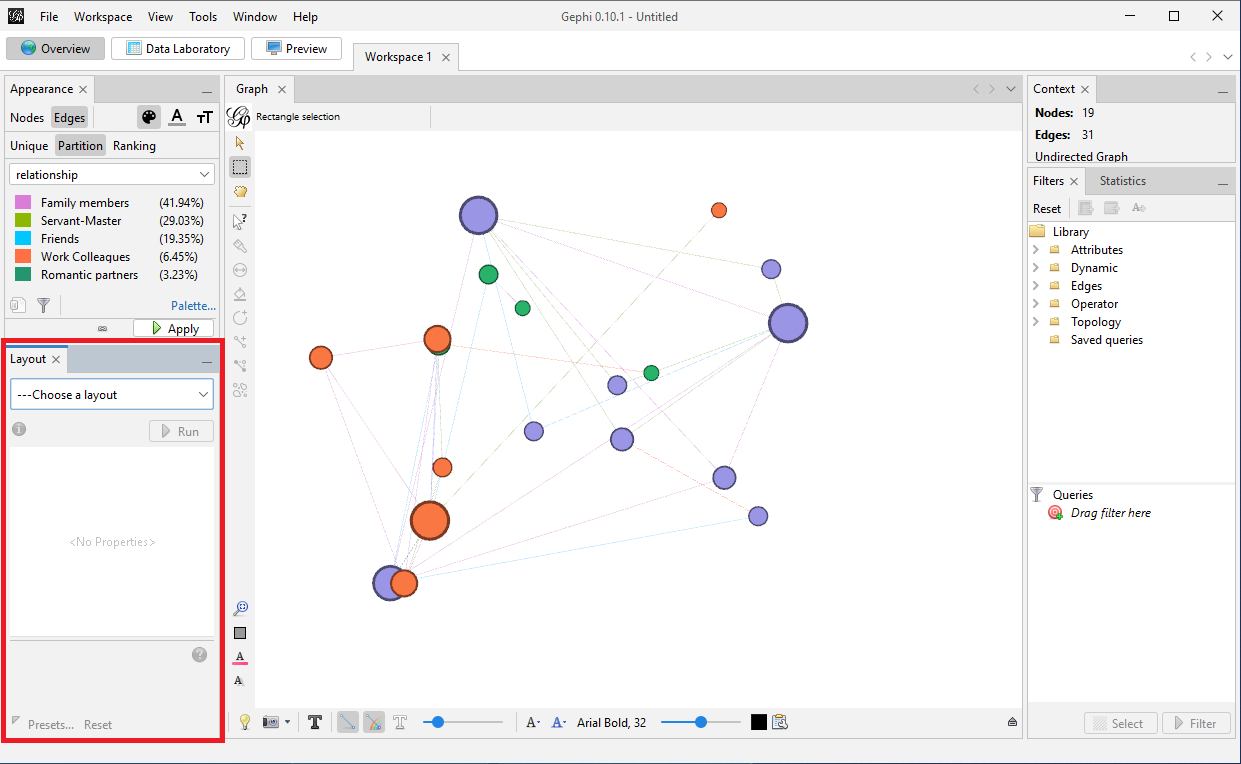
Task: Click the Apply button in Appearance
Action: [x=173, y=327]
